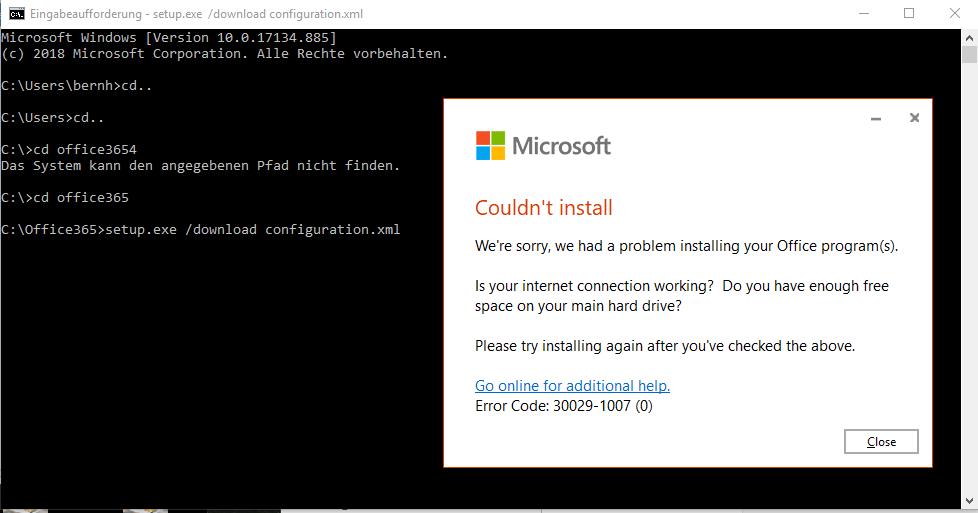Click the Microsoft four-color logo
Image resolution: width=978 pixels, height=513 pixels.
(x=490, y=145)
